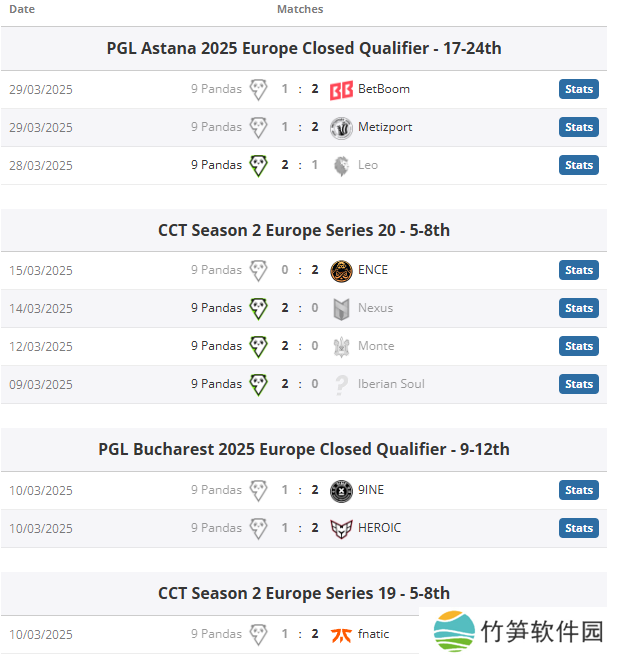Click the 9INE team logo

341,490
